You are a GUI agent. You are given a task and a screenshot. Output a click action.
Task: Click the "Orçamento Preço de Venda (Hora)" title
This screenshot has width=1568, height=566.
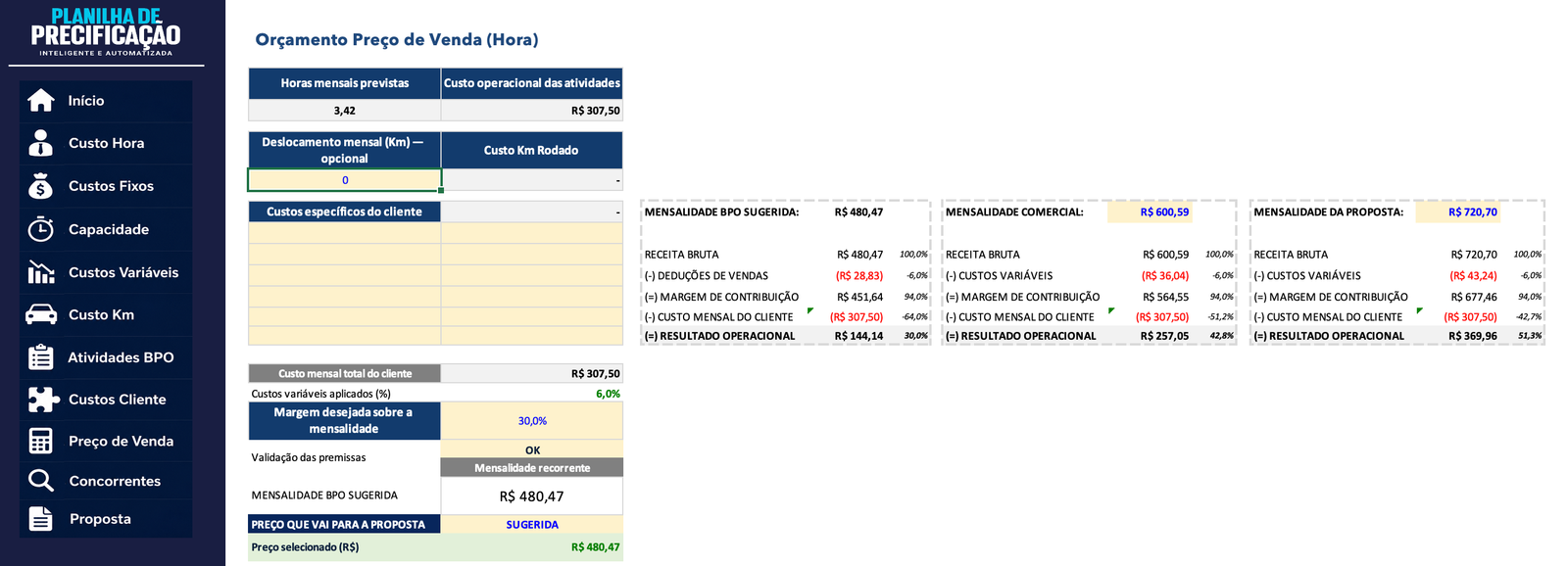pyautogui.click(x=397, y=40)
